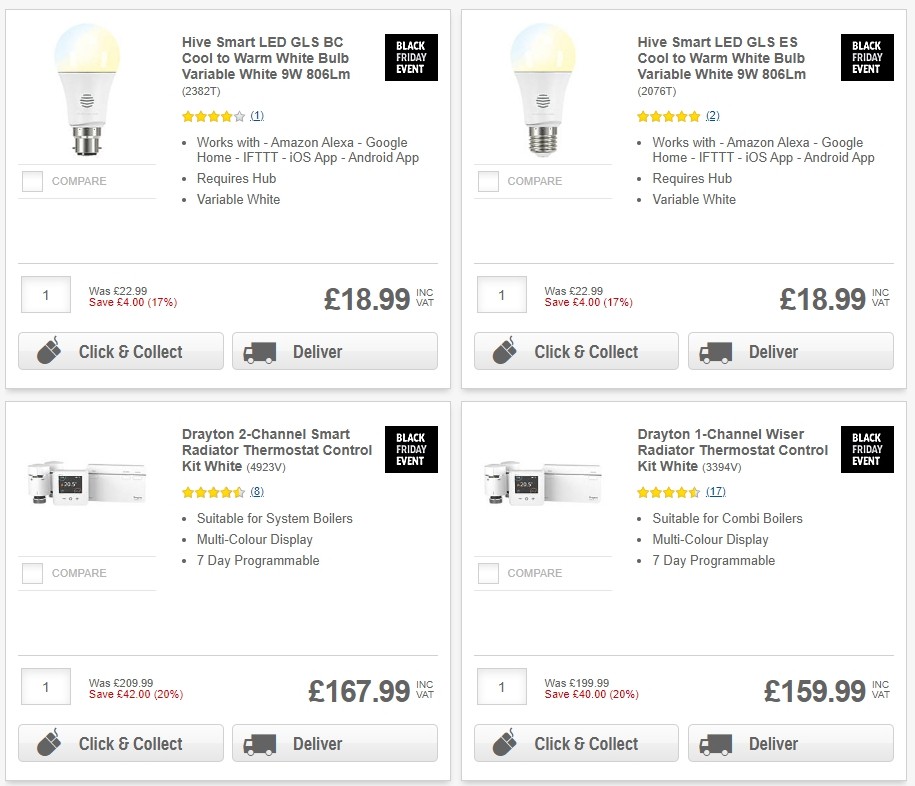
Task: Click the truck icon on Drayton 1-Channel Deliver button
Action: pos(714,743)
